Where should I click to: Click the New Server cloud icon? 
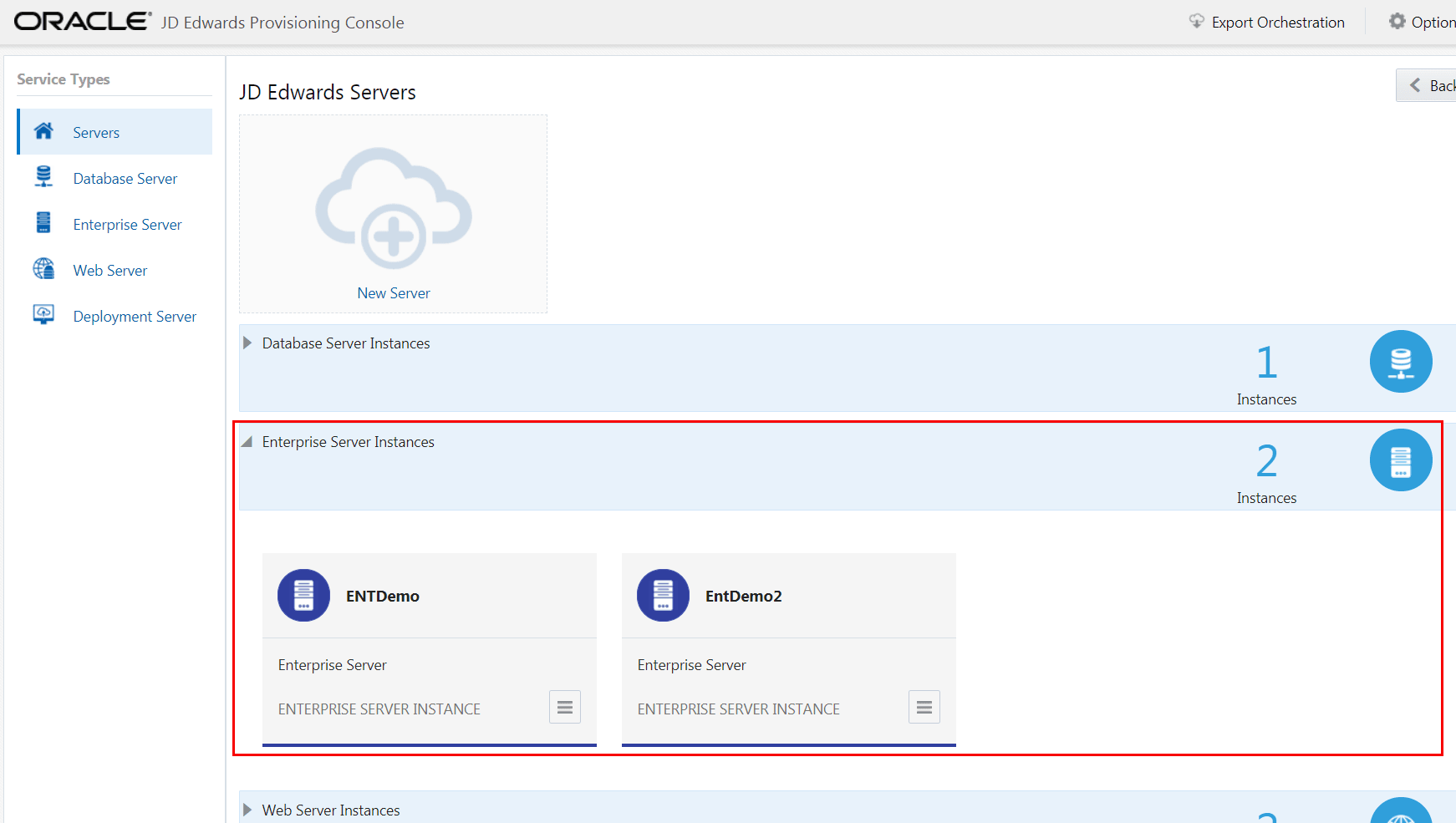coord(392,209)
